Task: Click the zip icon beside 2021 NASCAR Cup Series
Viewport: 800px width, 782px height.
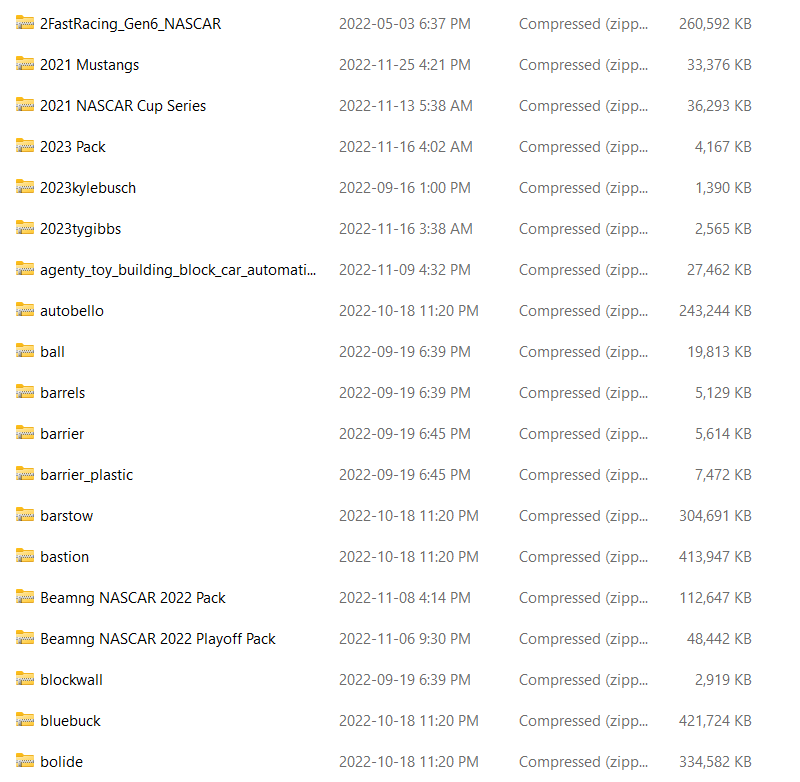Action: click(x=24, y=105)
